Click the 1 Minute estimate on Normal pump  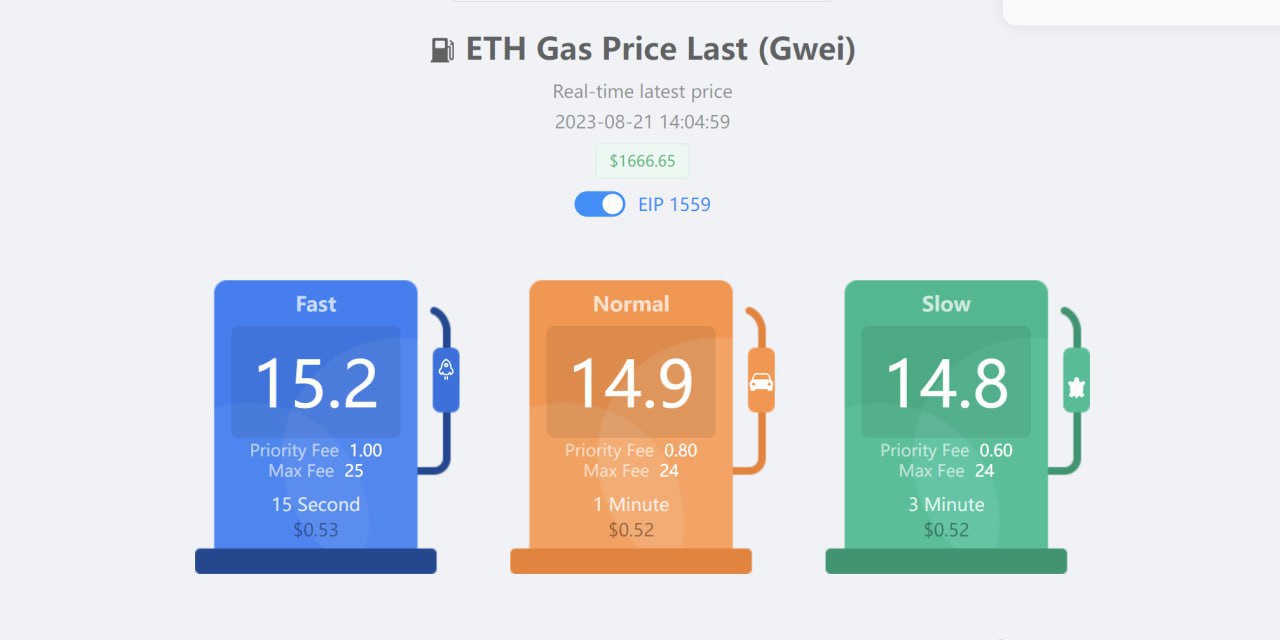[631, 504]
